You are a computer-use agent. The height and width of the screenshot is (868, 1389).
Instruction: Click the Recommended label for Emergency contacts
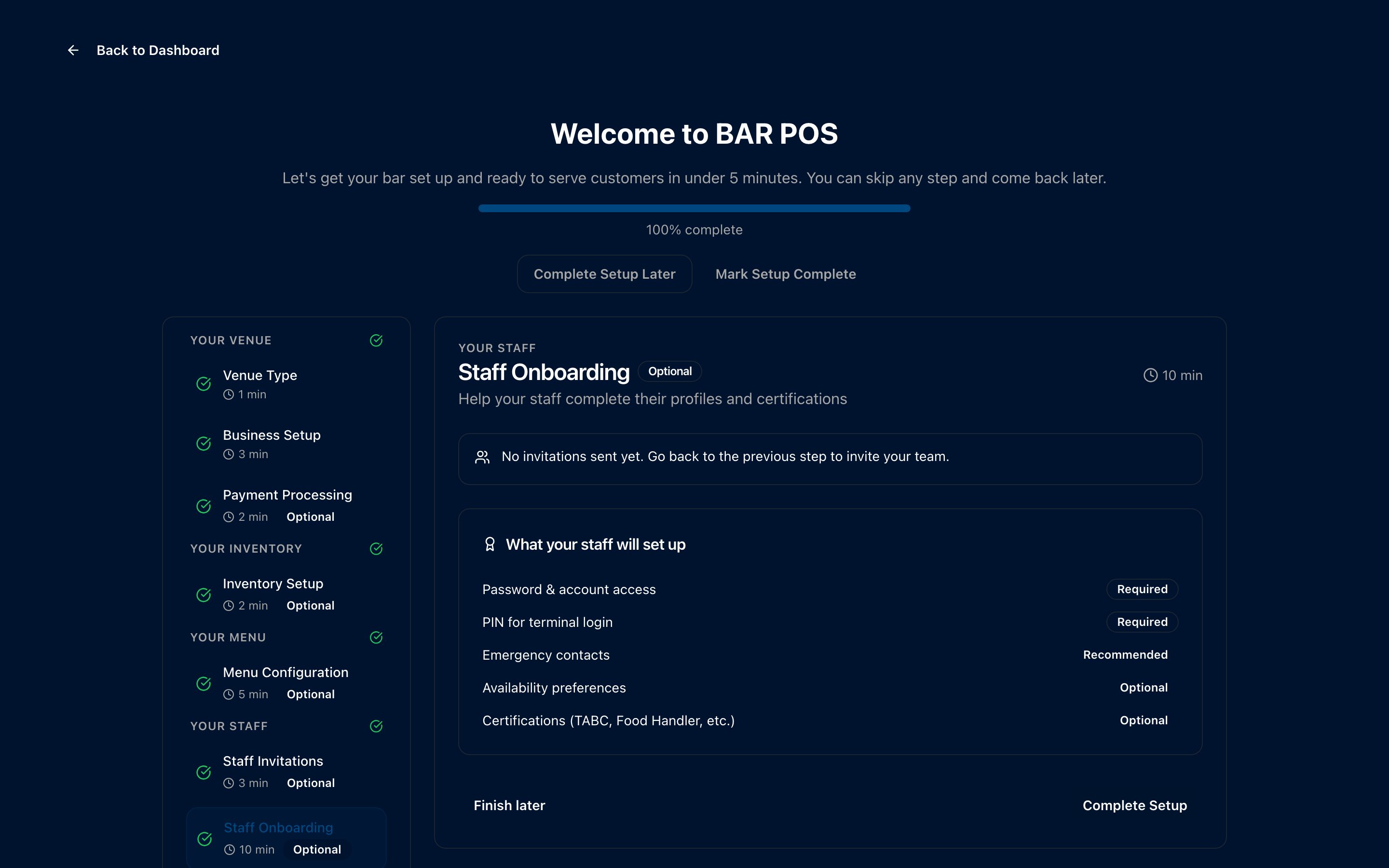pos(1125,654)
